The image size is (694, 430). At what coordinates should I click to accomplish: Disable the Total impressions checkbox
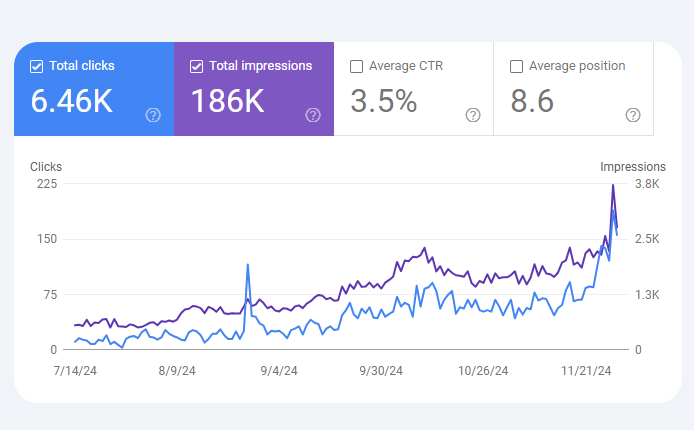point(197,67)
